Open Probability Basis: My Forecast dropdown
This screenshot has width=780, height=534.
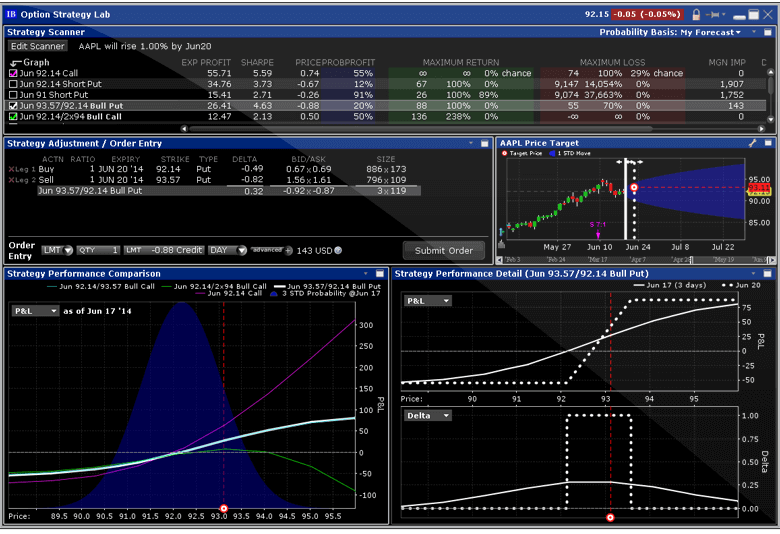(670, 32)
